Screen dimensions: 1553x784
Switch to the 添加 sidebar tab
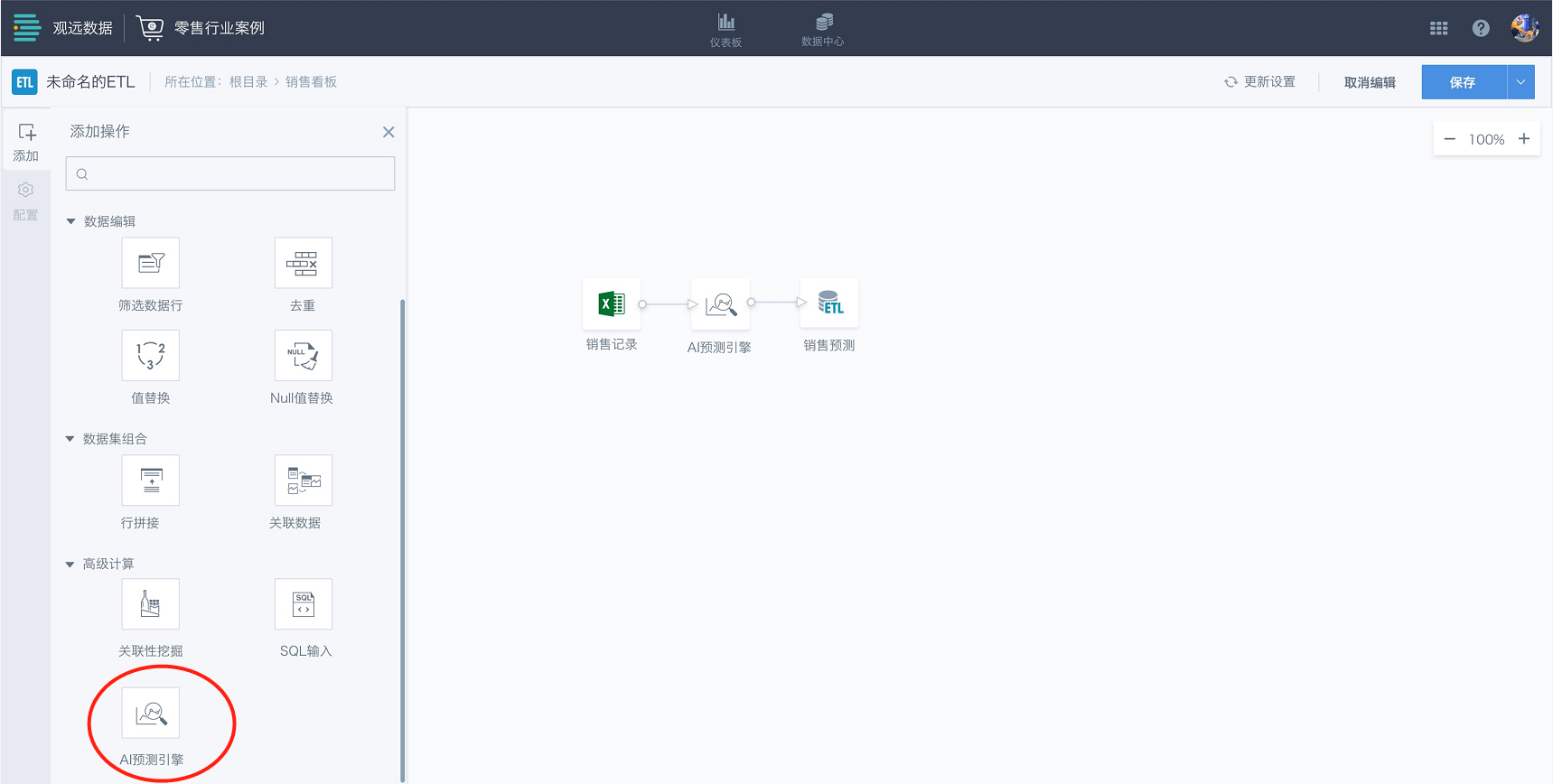point(26,143)
